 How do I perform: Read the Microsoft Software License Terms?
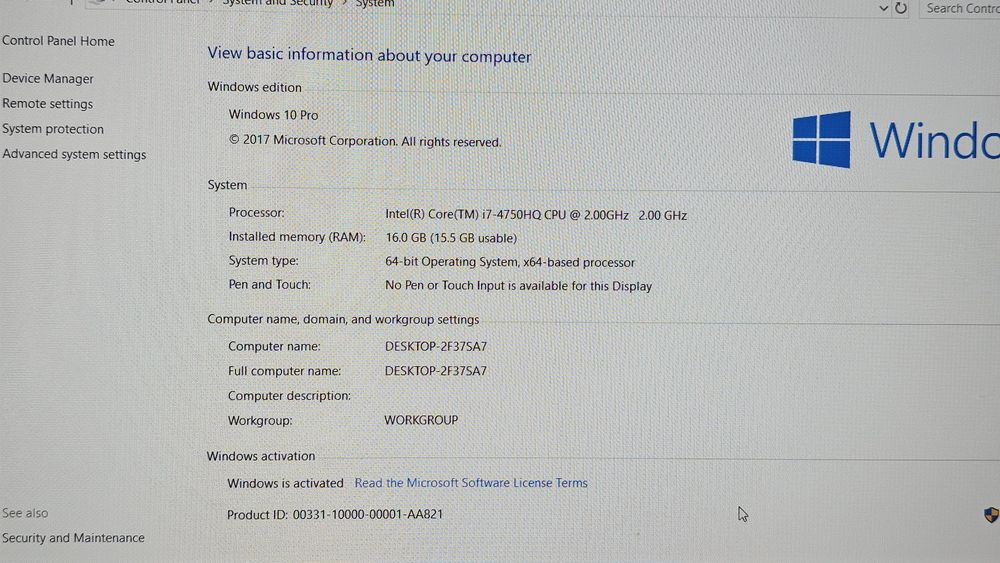pyautogui.click(x=471, y=483)
